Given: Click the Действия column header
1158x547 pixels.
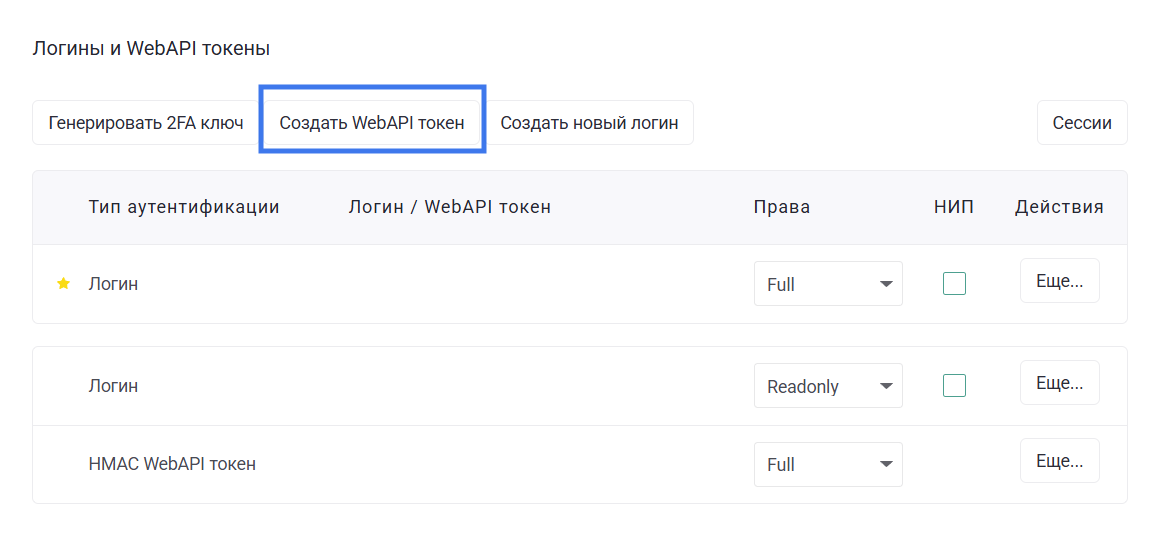Looking at the screenshot, I should click(1059, 207).
